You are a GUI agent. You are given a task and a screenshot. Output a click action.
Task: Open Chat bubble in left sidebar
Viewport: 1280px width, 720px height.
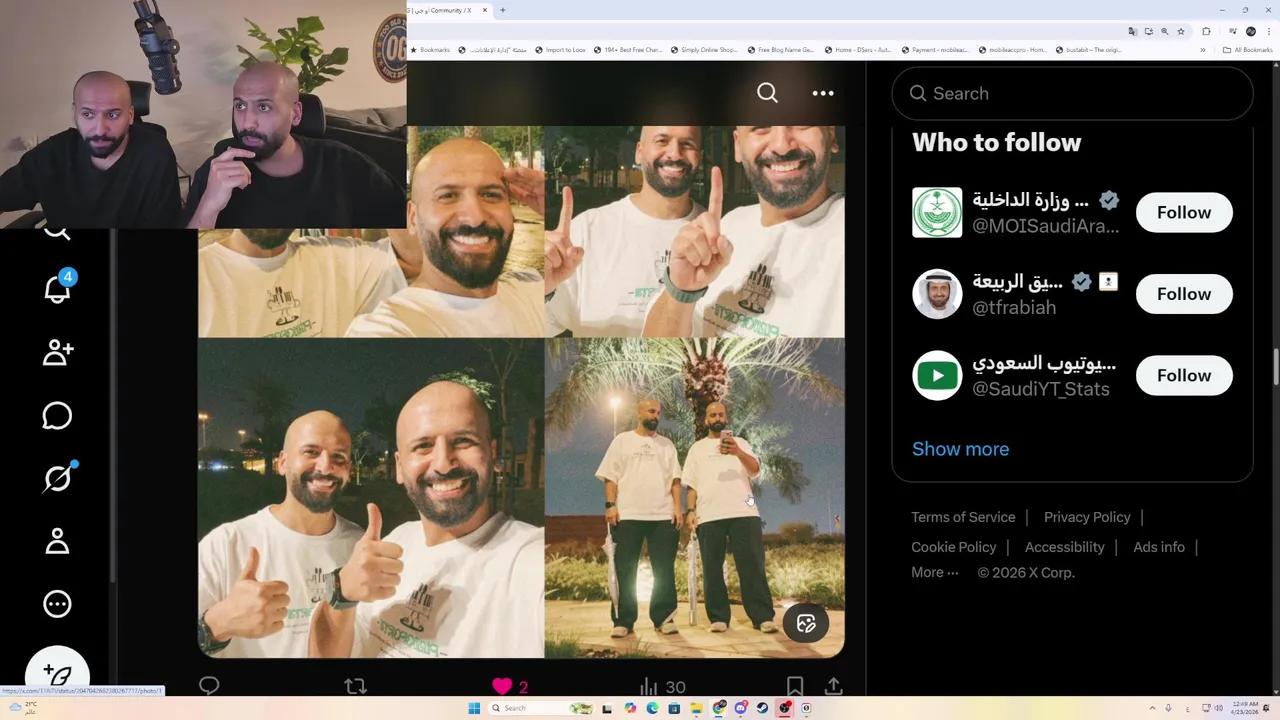pos(57,415)
